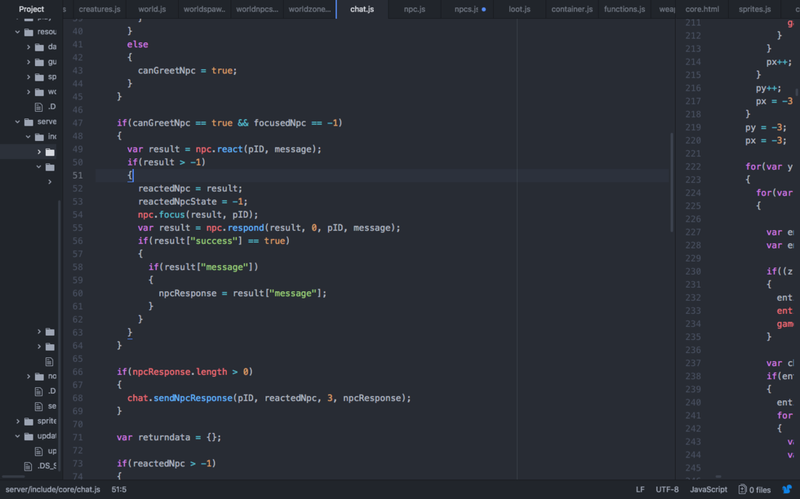
Task: Click the project tree horizontal scrollbar
Action: (13, 477)
